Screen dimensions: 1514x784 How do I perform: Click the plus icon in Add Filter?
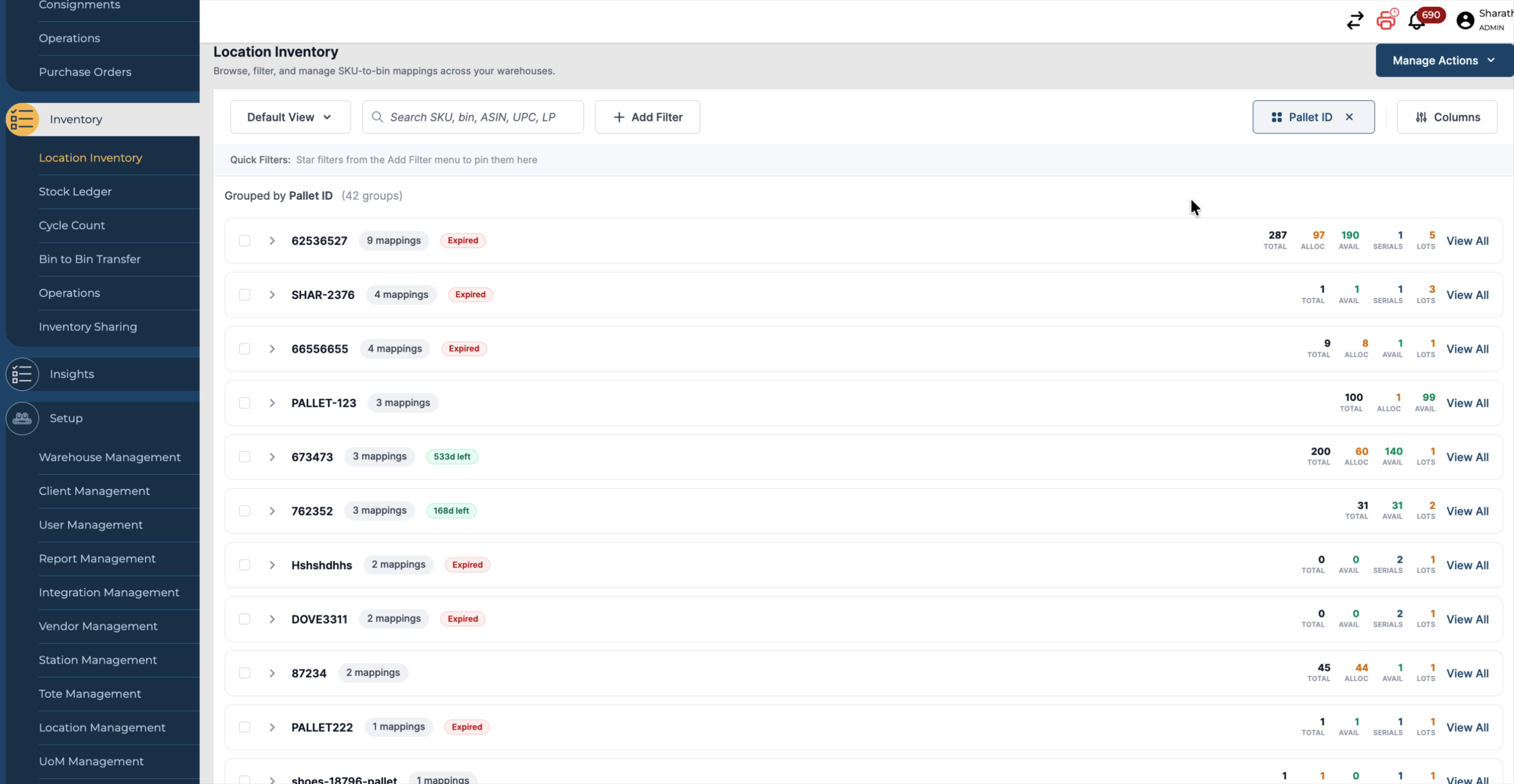pyautogui.click(x=619, y=117)
